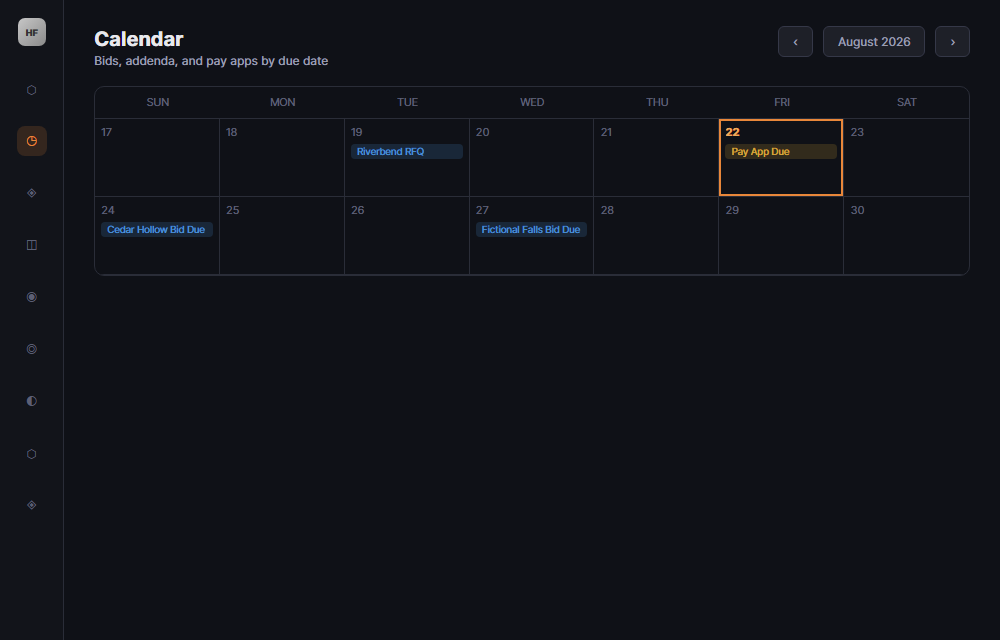This screenshot has height=640, width=1000.
Task: Click the HF logo badge
Action: (x=31, y=32)
